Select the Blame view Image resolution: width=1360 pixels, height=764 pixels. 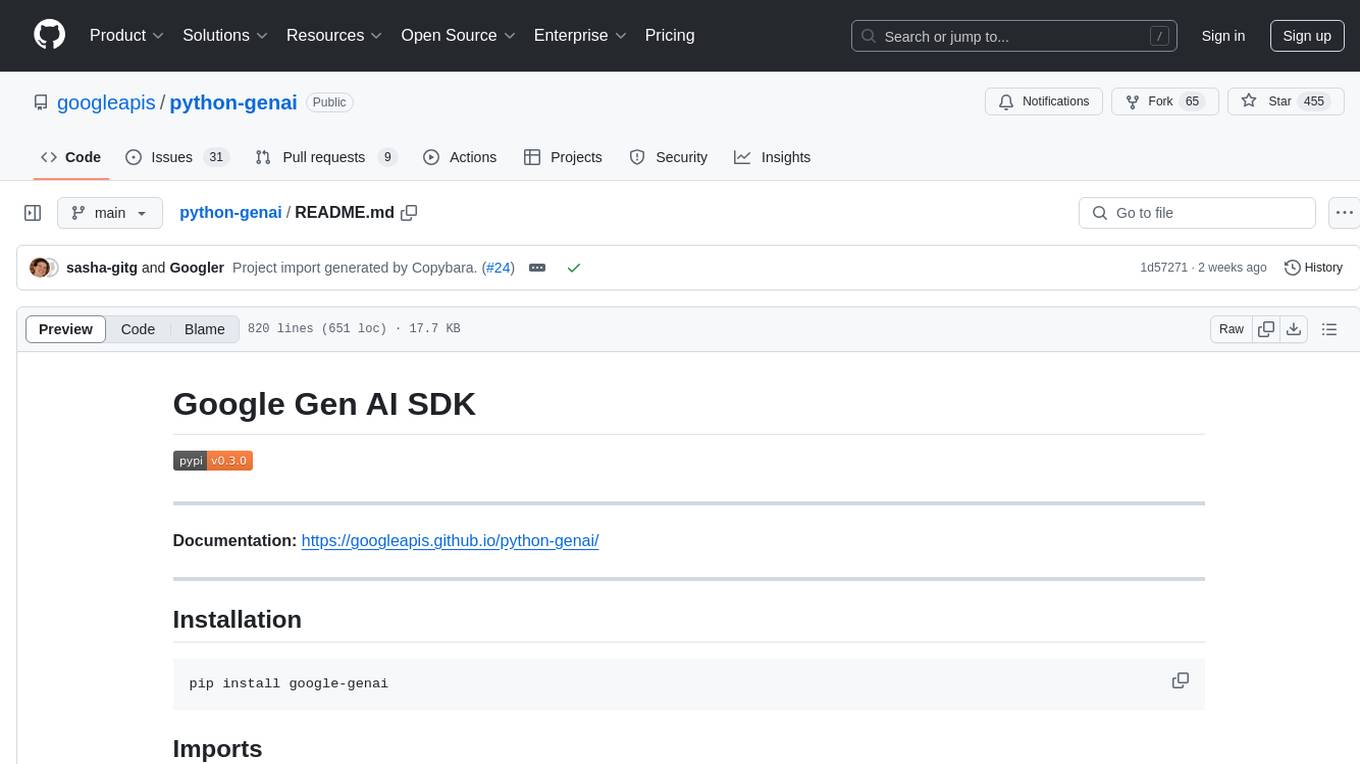[205, 329]
